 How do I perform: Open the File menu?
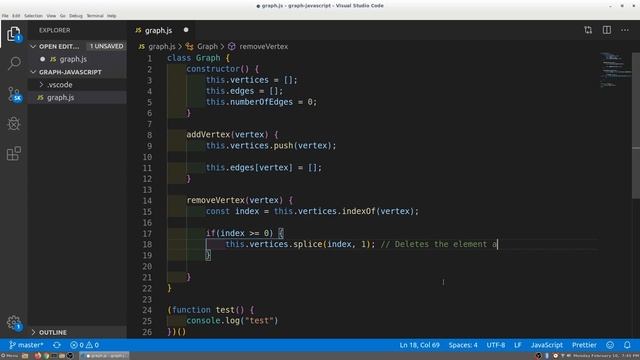point(5,16)
